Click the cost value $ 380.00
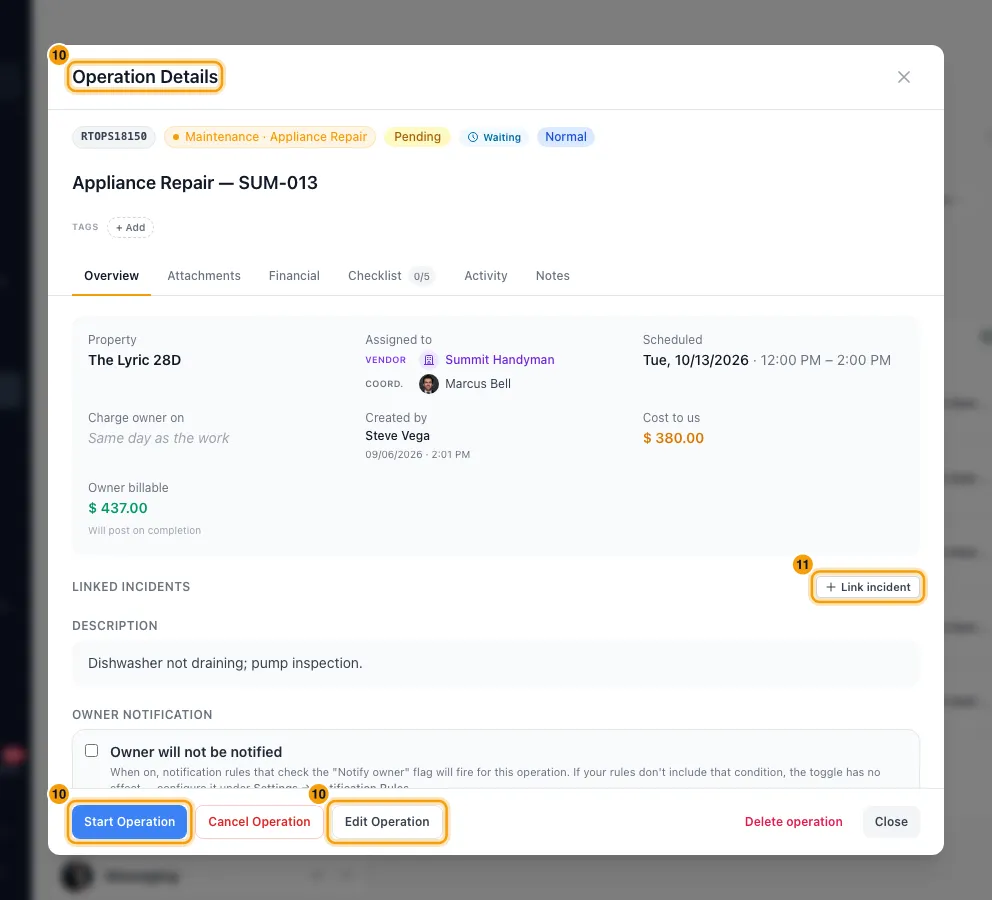992x900 pixels. pyautogui.click(x=673, y=438)
